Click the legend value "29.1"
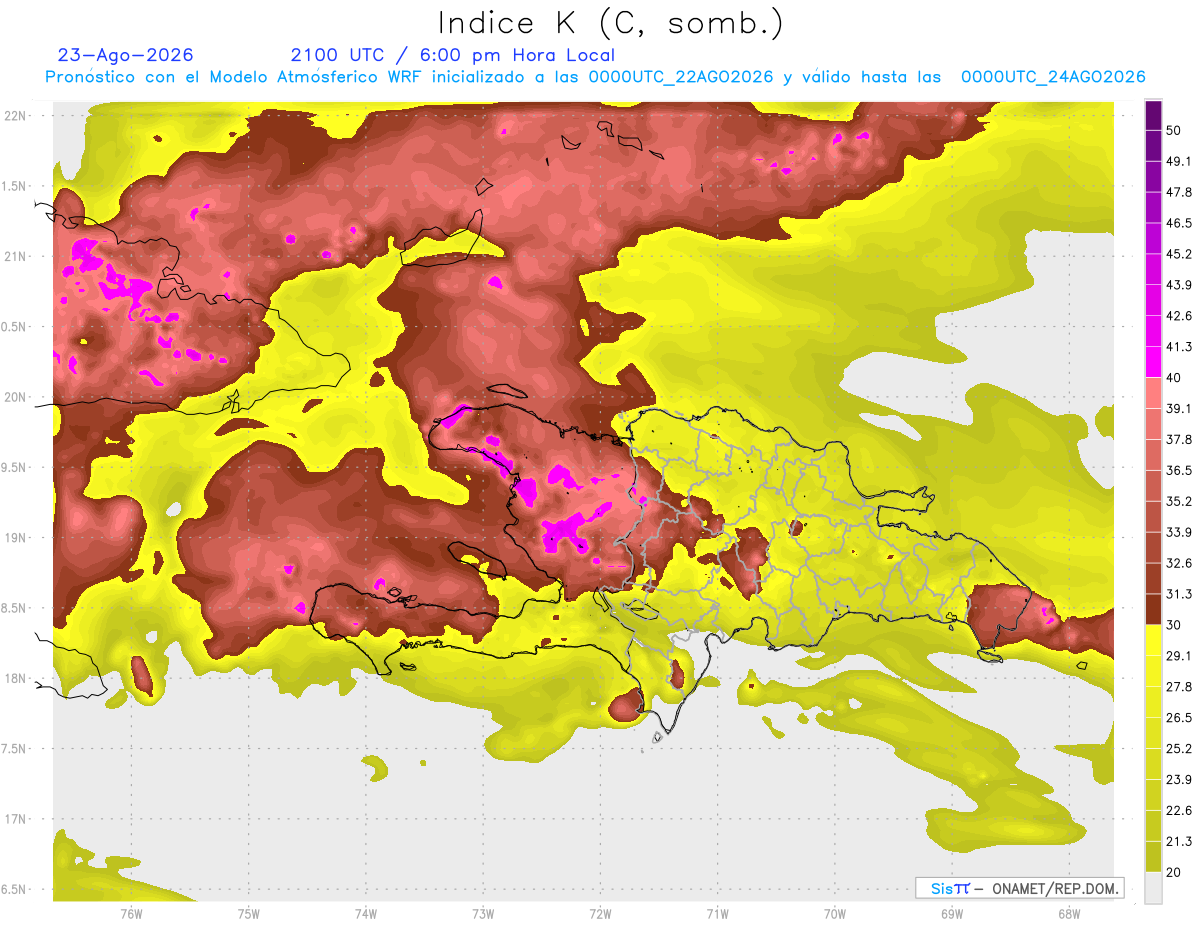1200x927 pixels. 1178,656
